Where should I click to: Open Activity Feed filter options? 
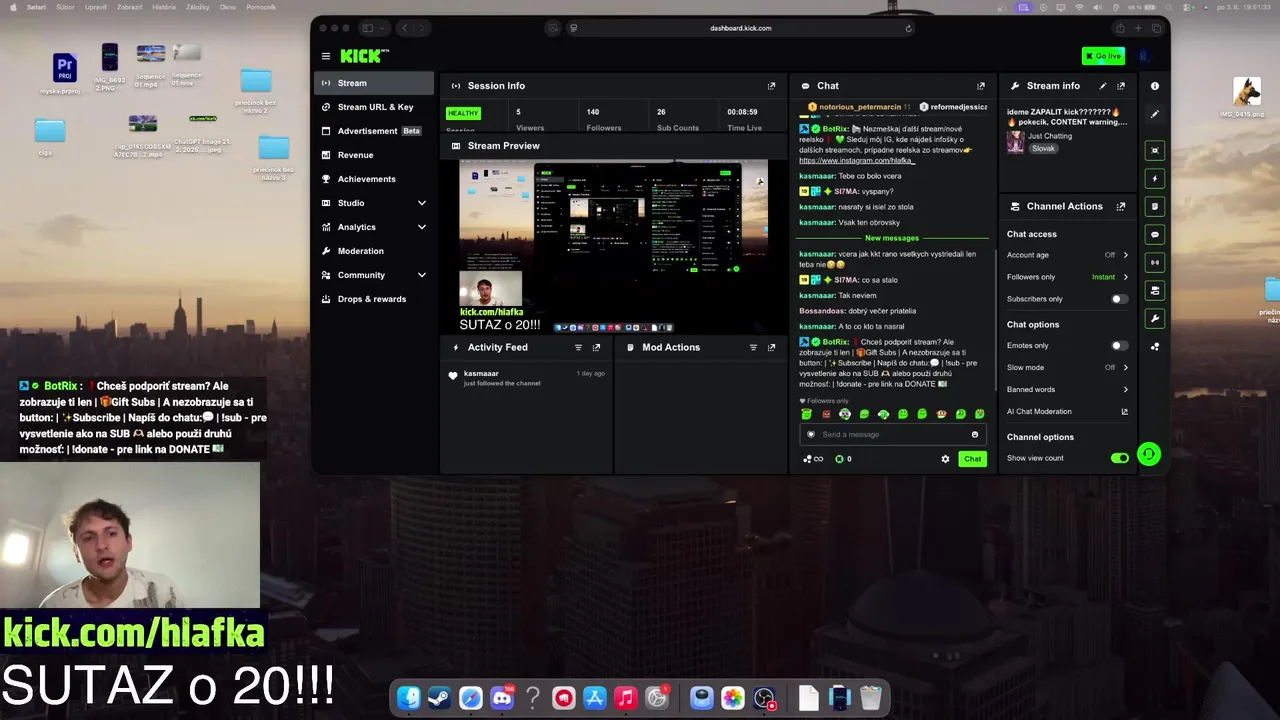click(578, 348)
